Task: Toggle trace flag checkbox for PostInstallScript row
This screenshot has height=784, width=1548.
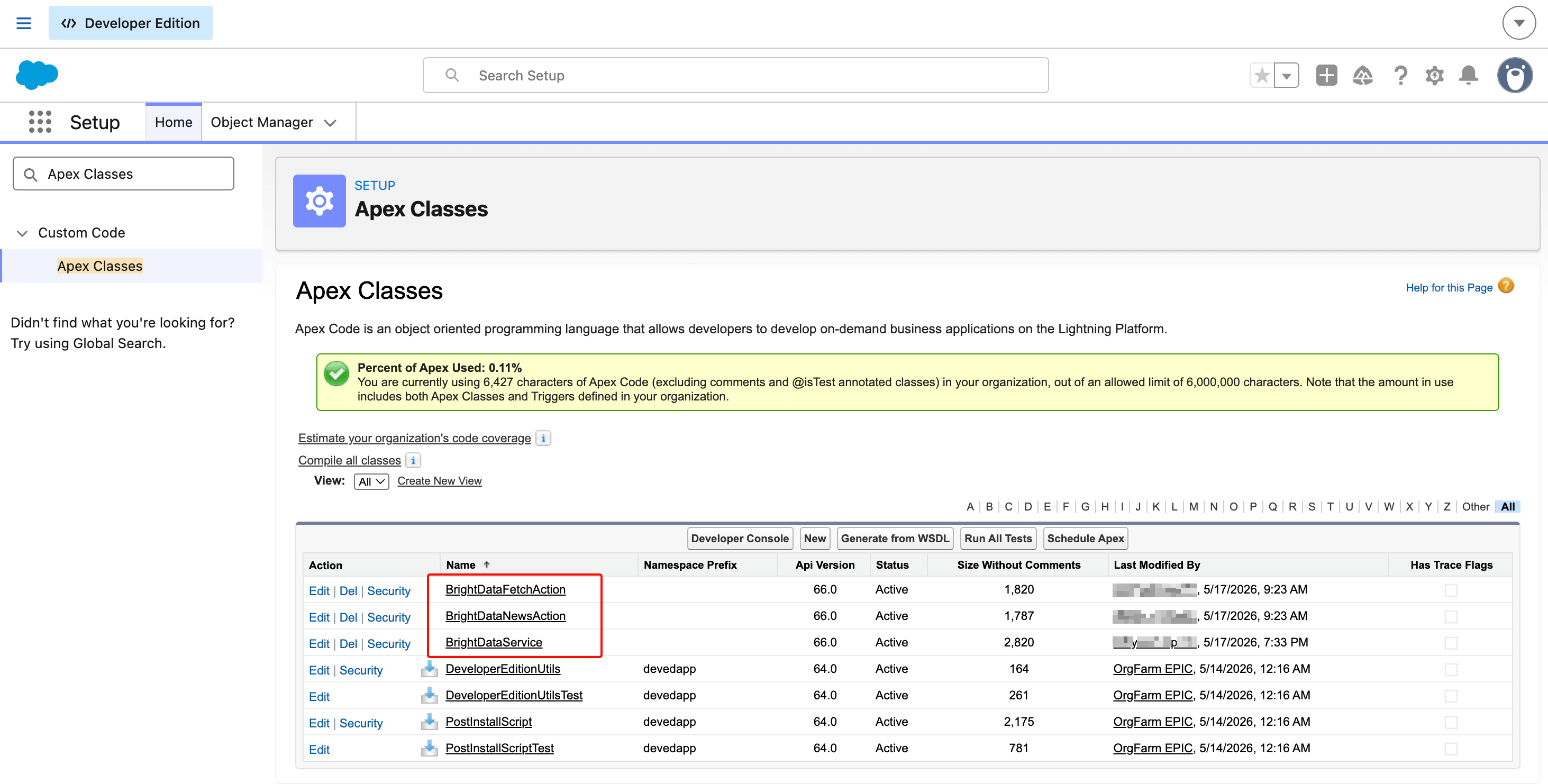Action: [1451, 722]
